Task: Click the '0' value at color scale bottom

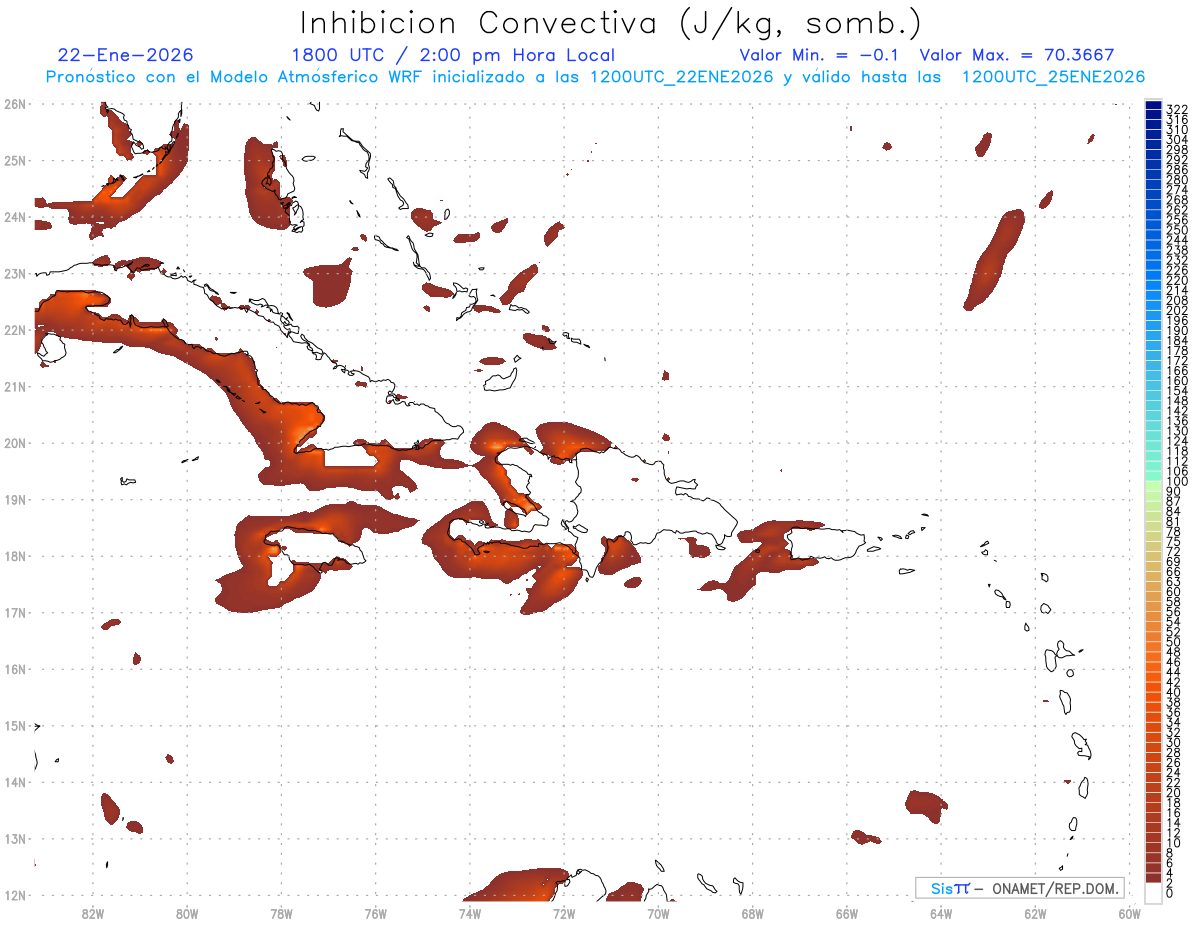Action: [1170, 893]
